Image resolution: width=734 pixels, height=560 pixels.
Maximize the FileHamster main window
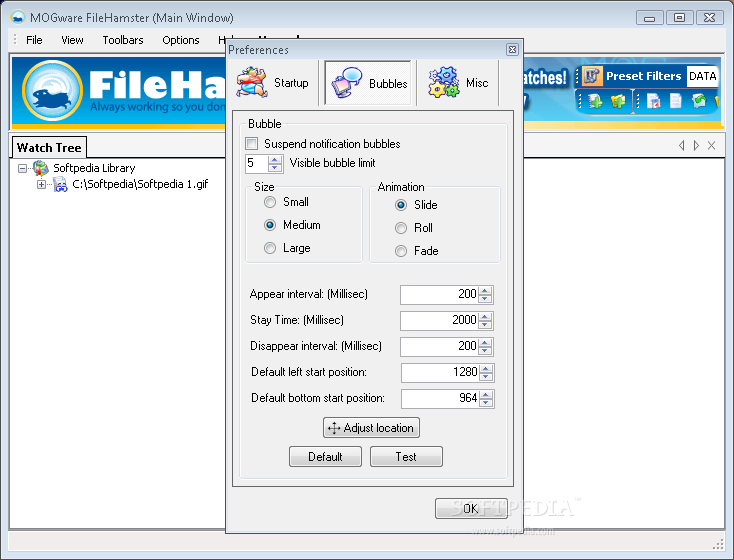[679, 18]
